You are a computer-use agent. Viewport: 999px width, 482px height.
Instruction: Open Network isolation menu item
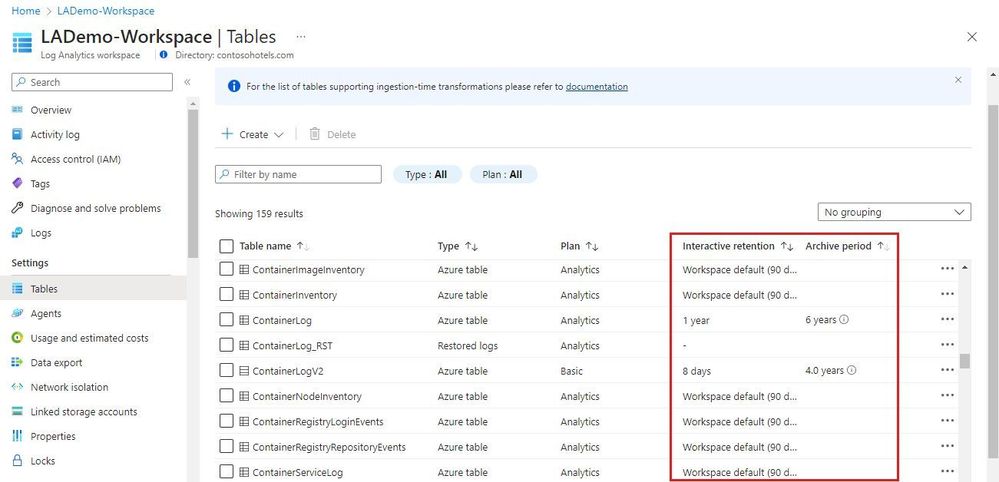pos(69,387)
